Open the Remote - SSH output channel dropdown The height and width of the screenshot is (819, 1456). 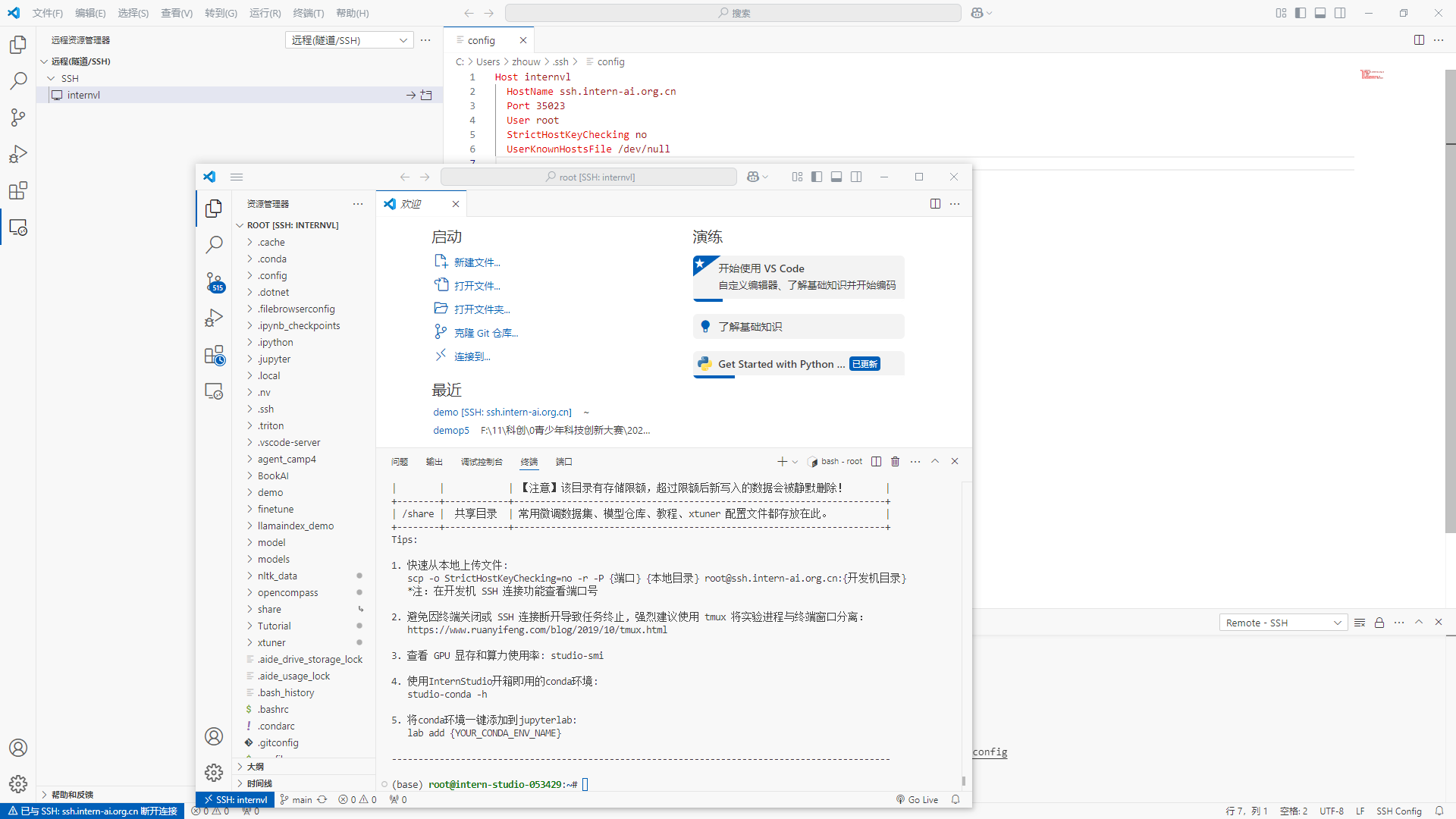1283,623
